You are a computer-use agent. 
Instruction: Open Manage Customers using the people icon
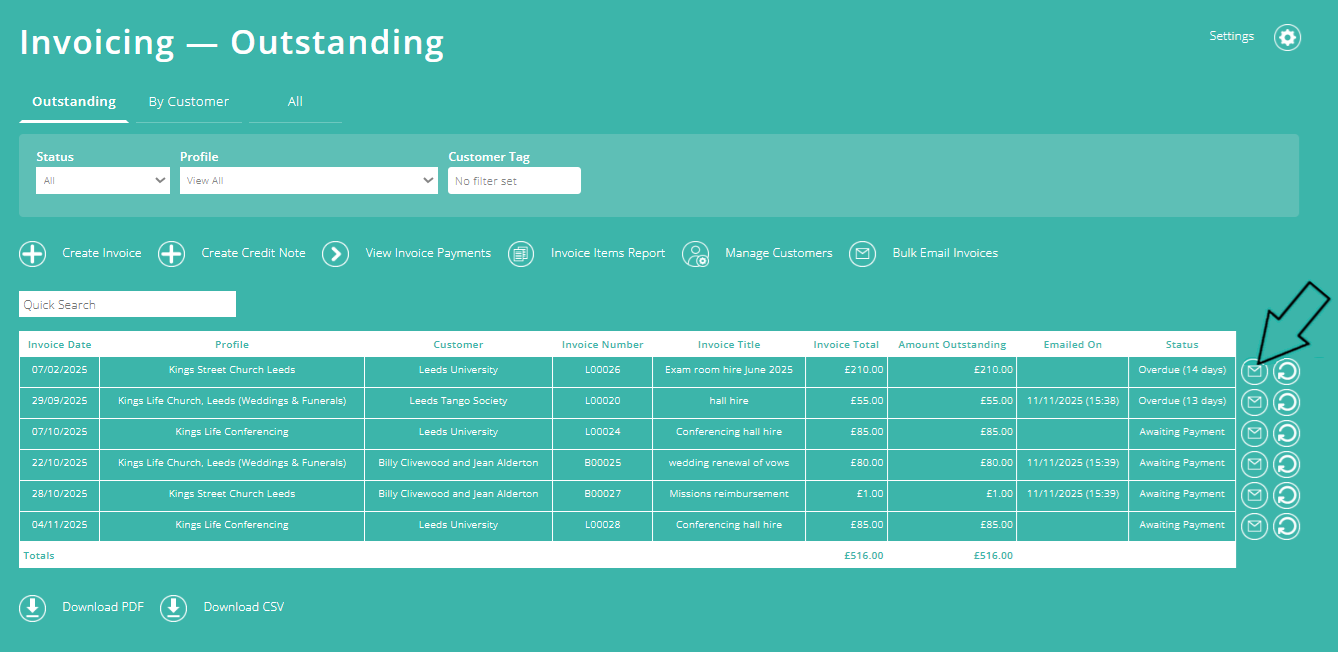[x=695, y=253]
